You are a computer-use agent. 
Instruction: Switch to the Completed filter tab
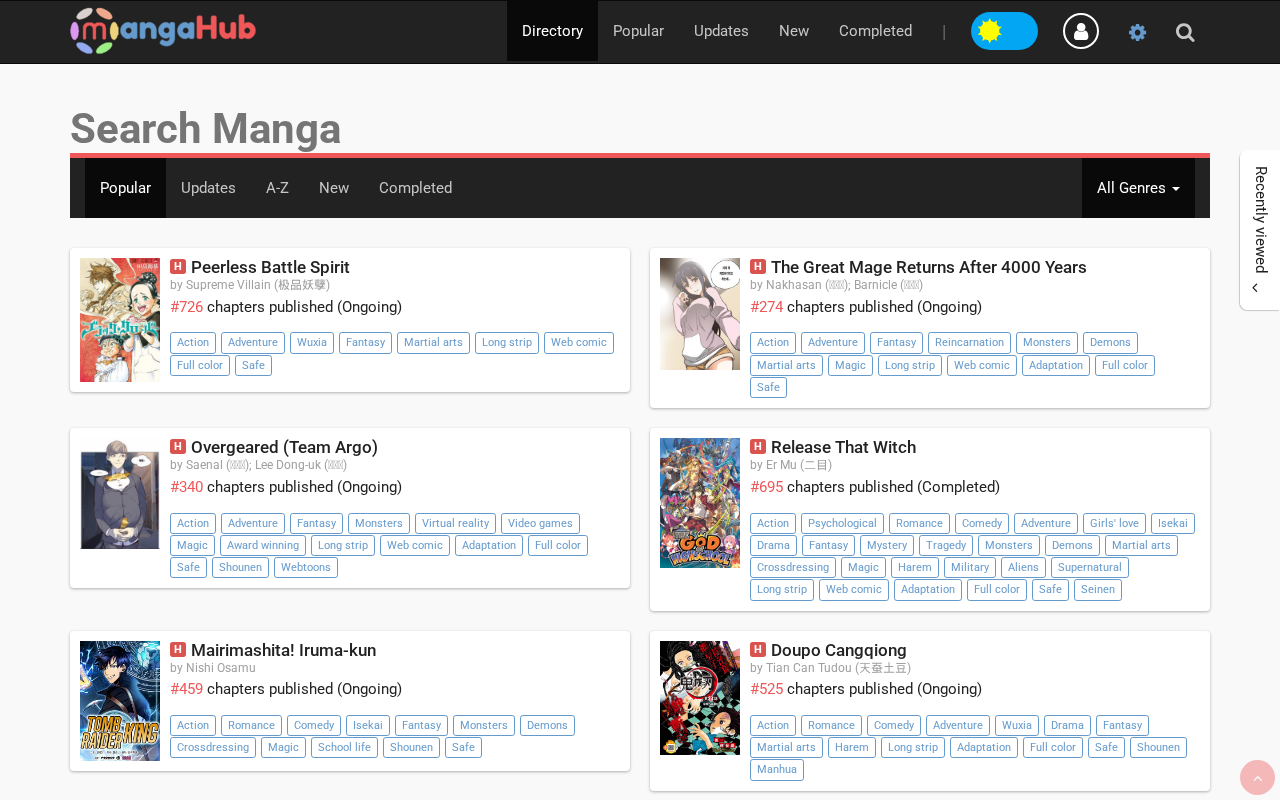(415, 188)
